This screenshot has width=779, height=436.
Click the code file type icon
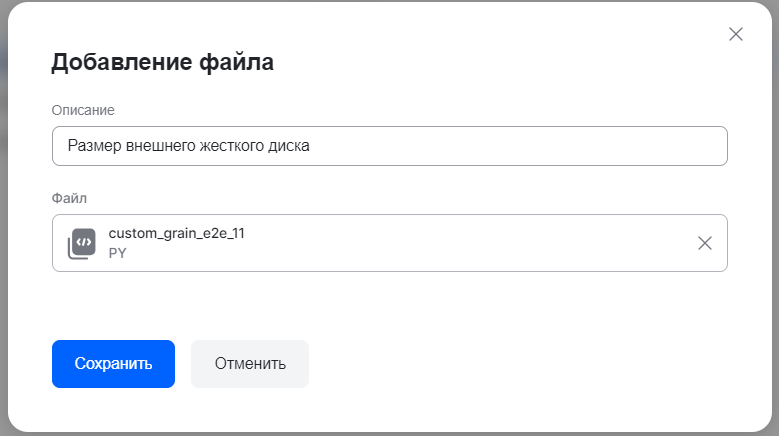82,243
